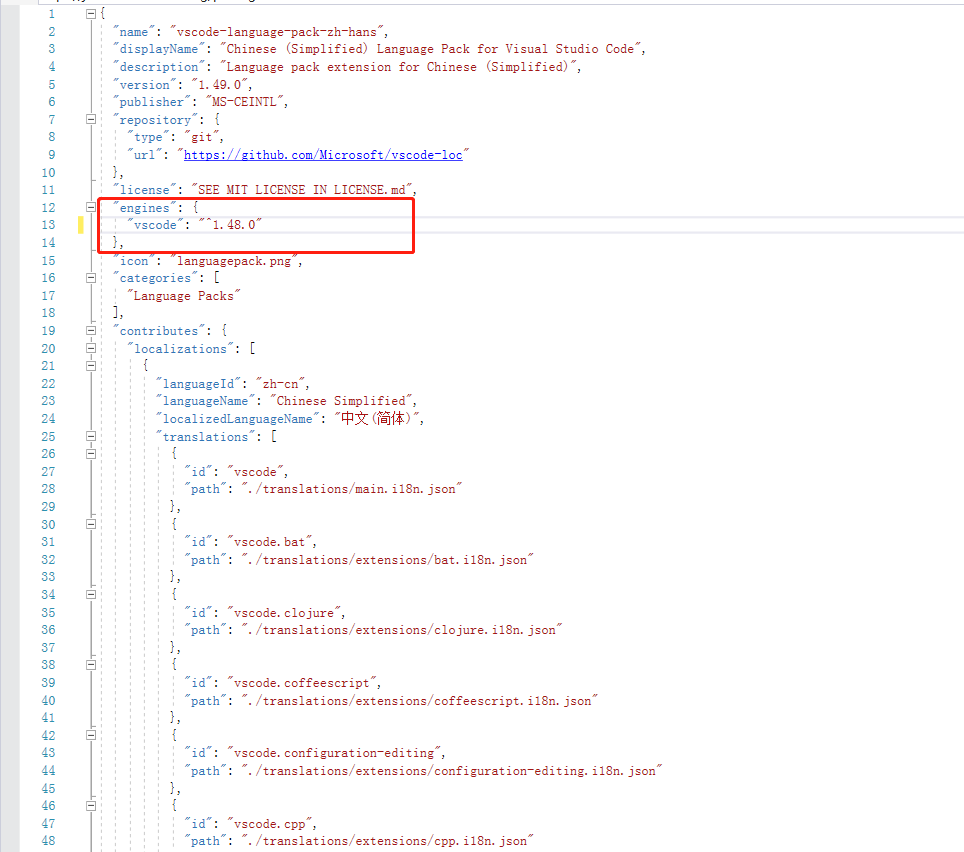964x852 pixels.
Task: Click the "vscode.coffeescript" id value
Action: click(302, 682)
